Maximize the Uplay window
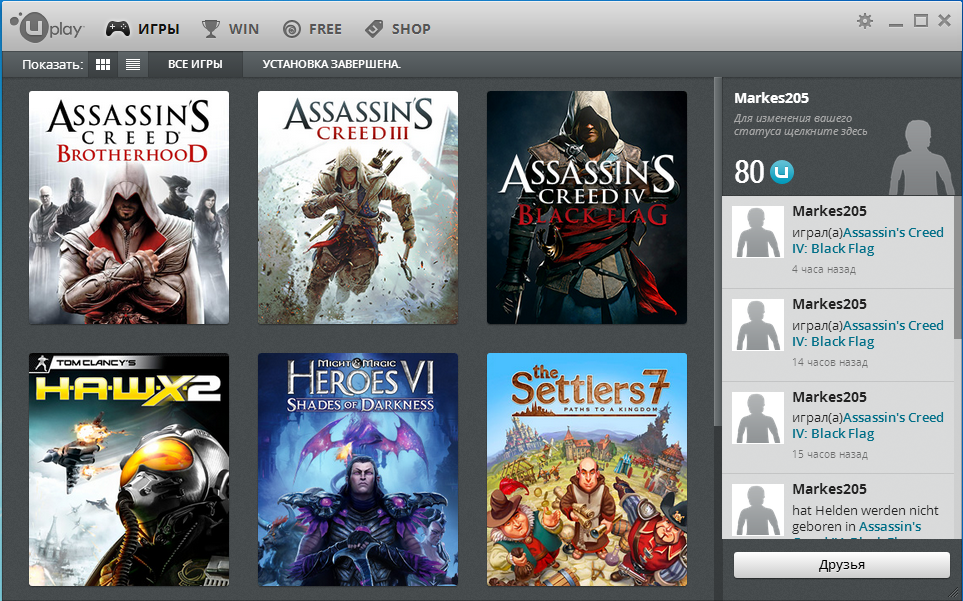This screenshot has height=601, width=963. (x=921, y=21)
